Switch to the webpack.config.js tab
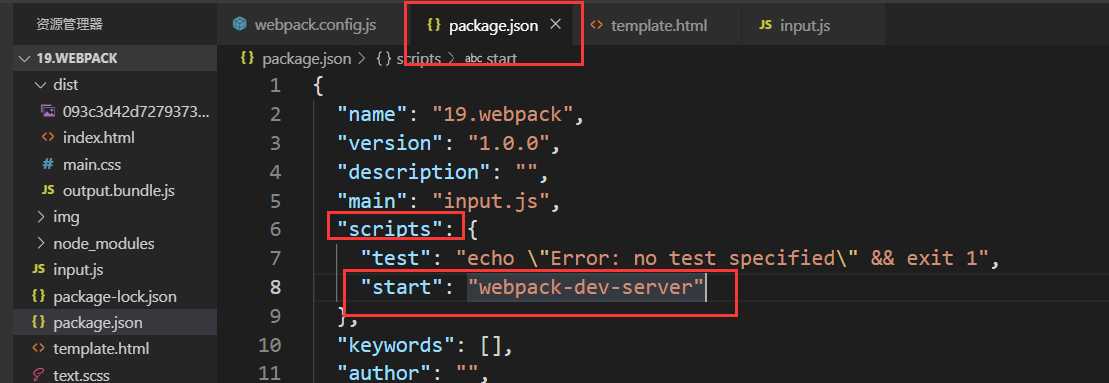Viewport: 1109px width, 383px height. (x=305, y=25)
